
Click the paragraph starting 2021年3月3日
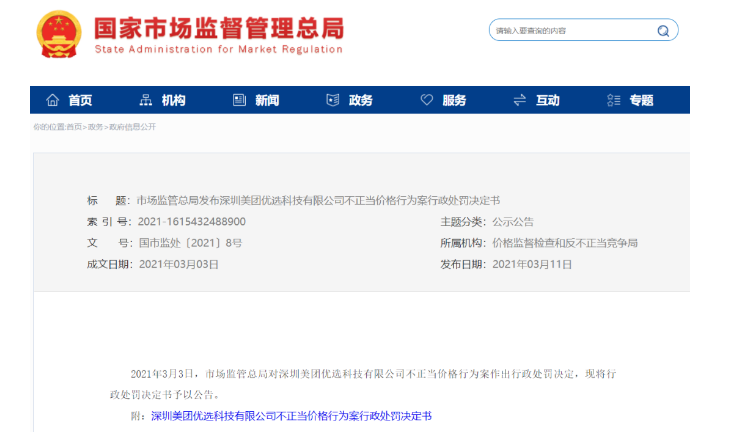(363, 384)
